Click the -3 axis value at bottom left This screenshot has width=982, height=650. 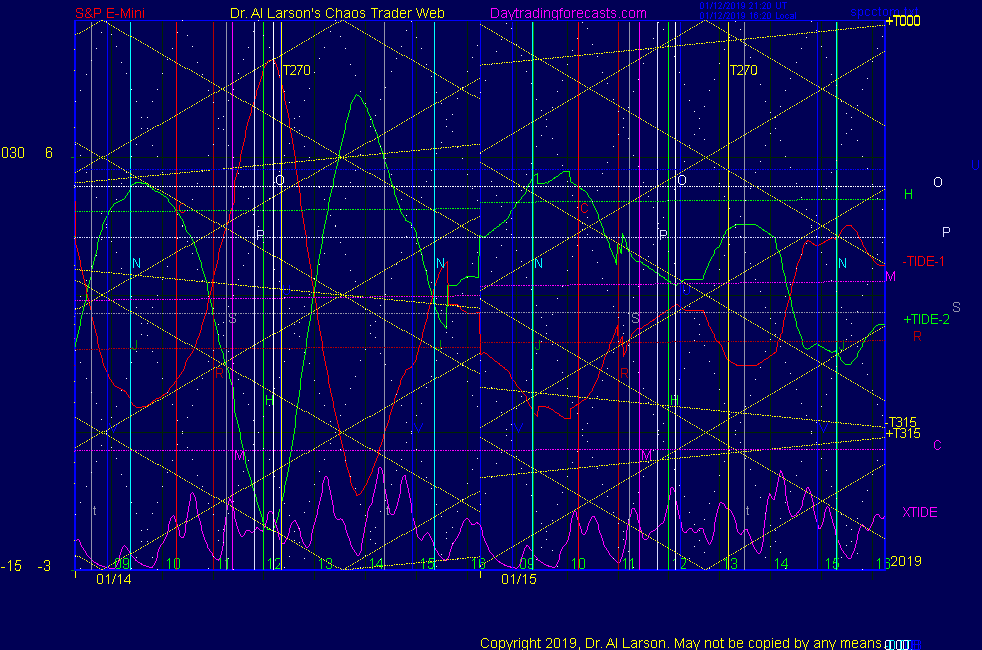pyautogui.click(x=44, y=566)
